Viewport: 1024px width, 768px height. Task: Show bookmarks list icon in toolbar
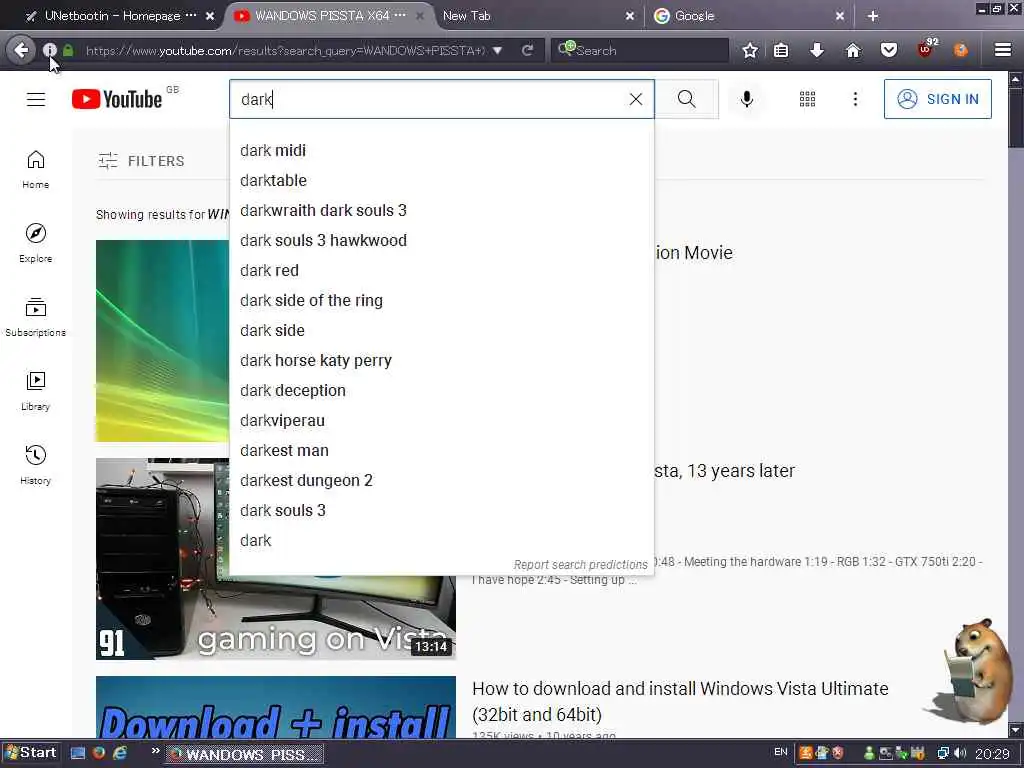point(781,50)
